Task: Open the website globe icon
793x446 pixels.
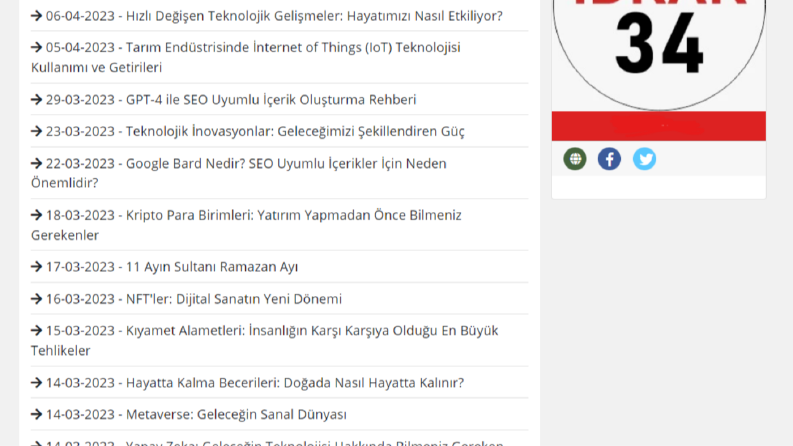Action: (575, 159)
